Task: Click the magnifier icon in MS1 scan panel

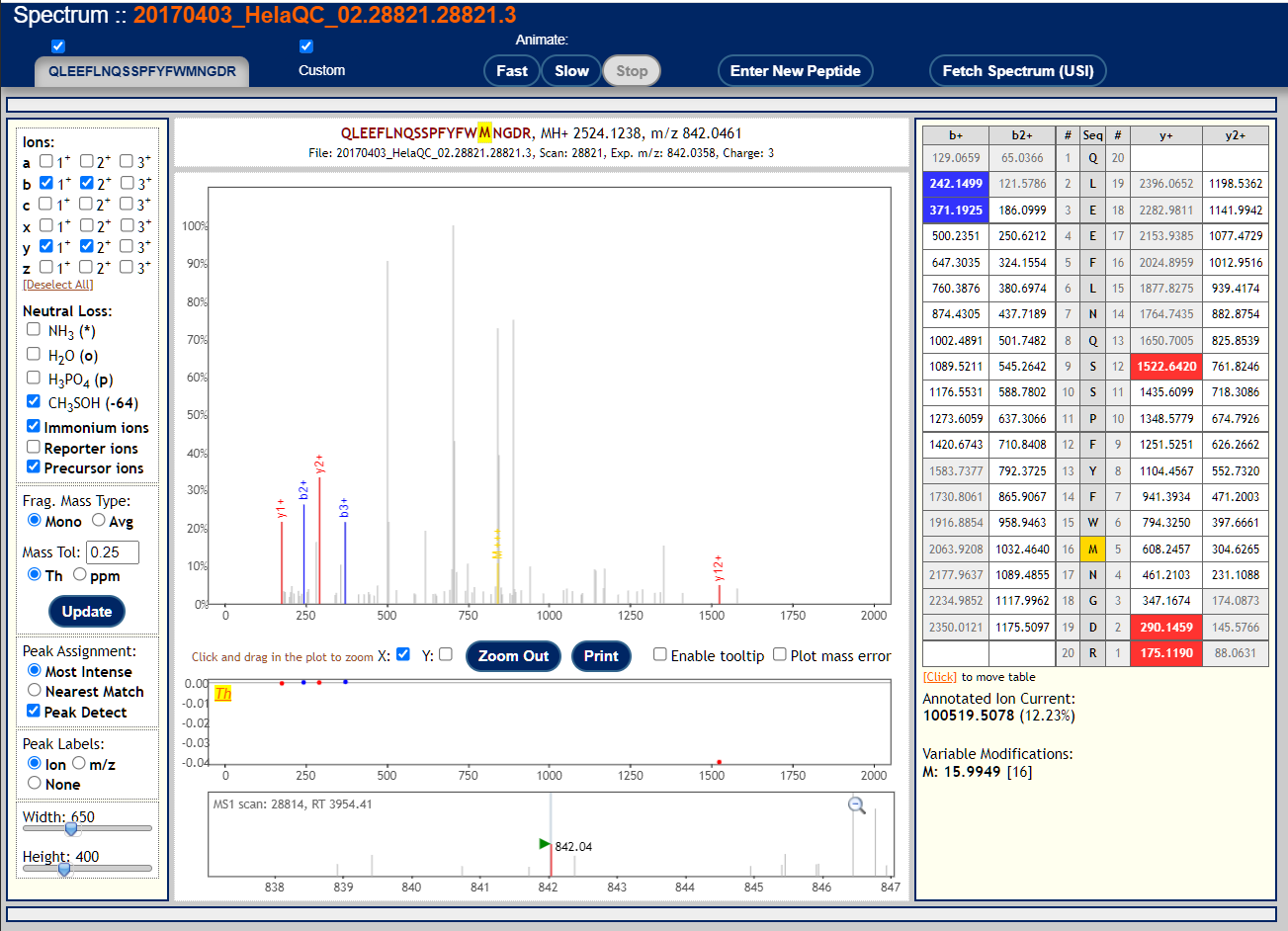Action: click(x=857, y=805)
